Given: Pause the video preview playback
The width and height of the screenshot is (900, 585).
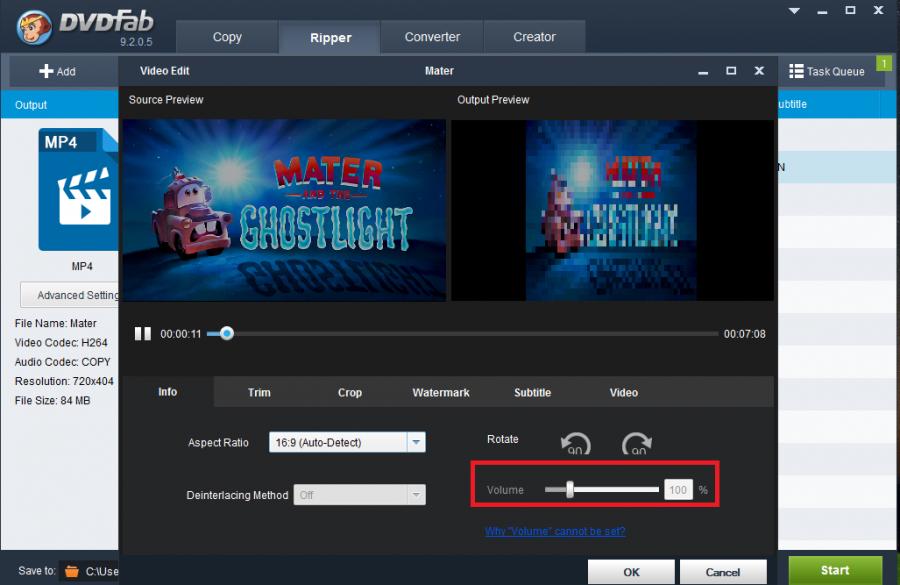Looking at the screenshot, I should pos(142,334).
